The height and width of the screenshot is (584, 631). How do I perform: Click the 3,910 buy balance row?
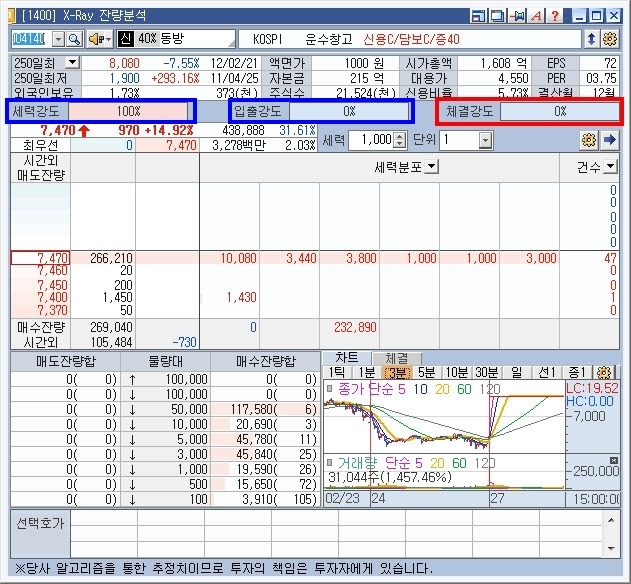pos(266,499)
